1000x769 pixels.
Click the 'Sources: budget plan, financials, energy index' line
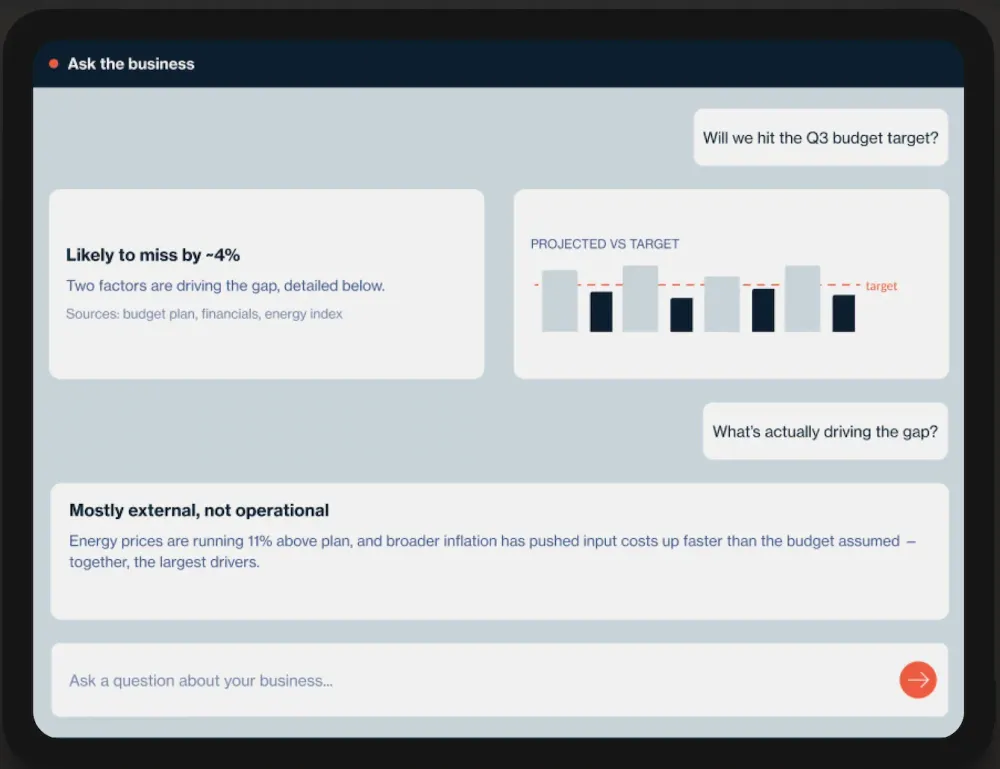[x=204, y=314]
